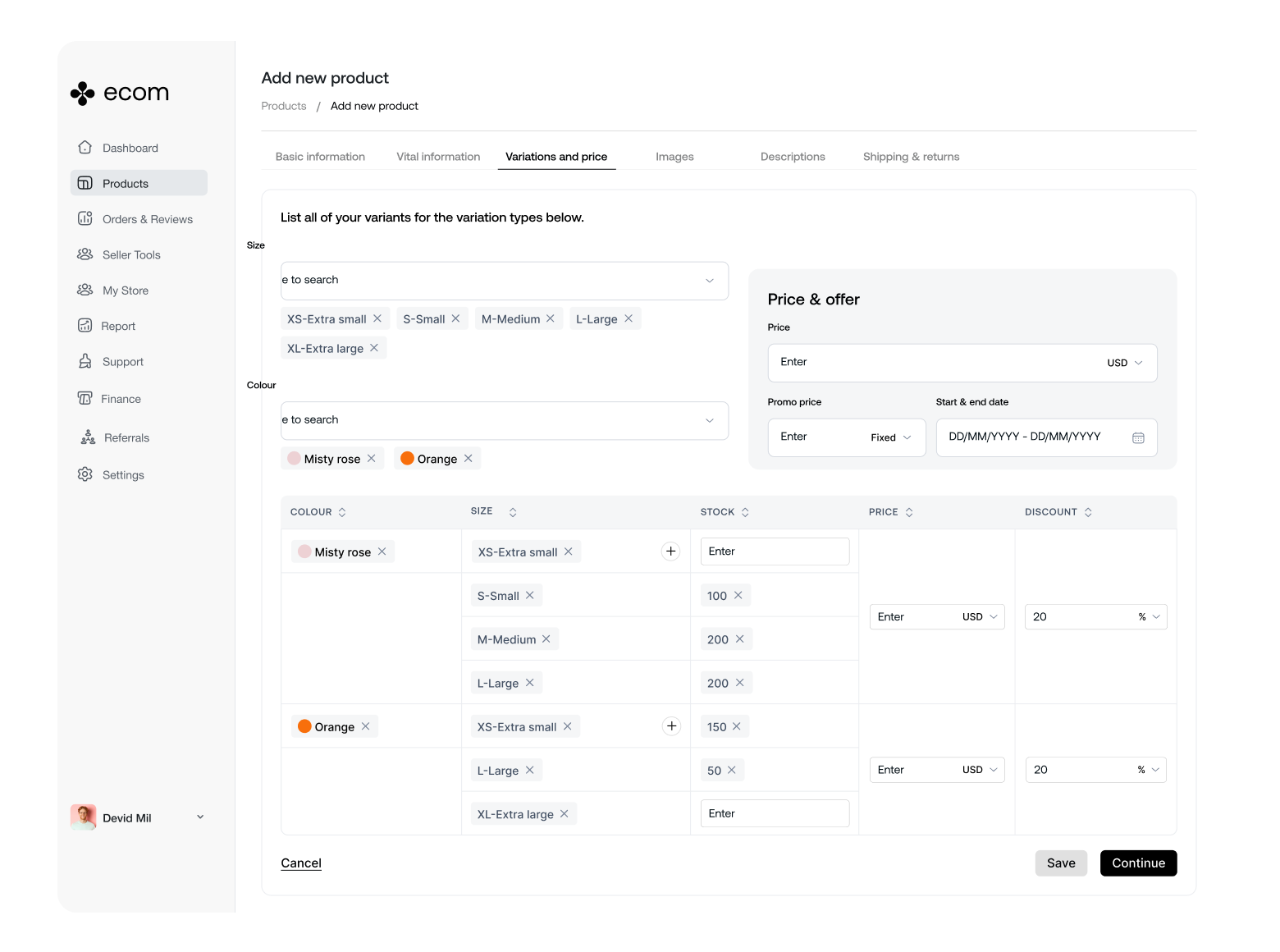
Task: Sort table by Discount column
Action: 1088,512
